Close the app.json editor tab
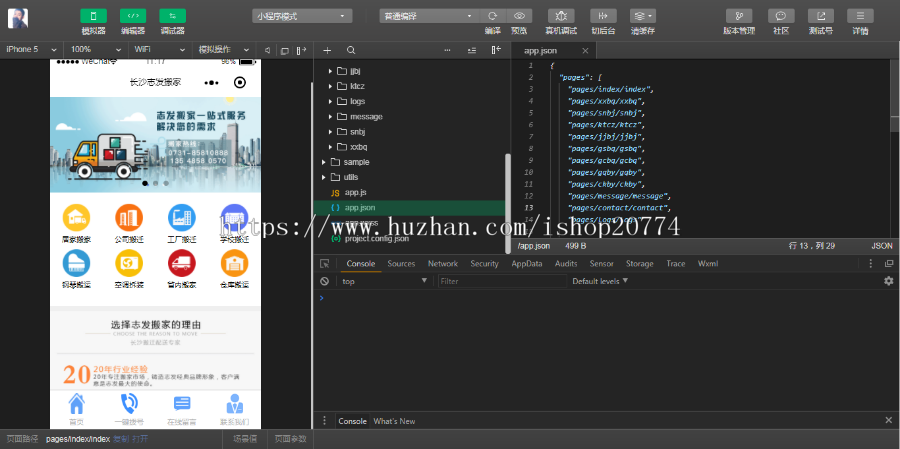 click(x=585, y=51)
